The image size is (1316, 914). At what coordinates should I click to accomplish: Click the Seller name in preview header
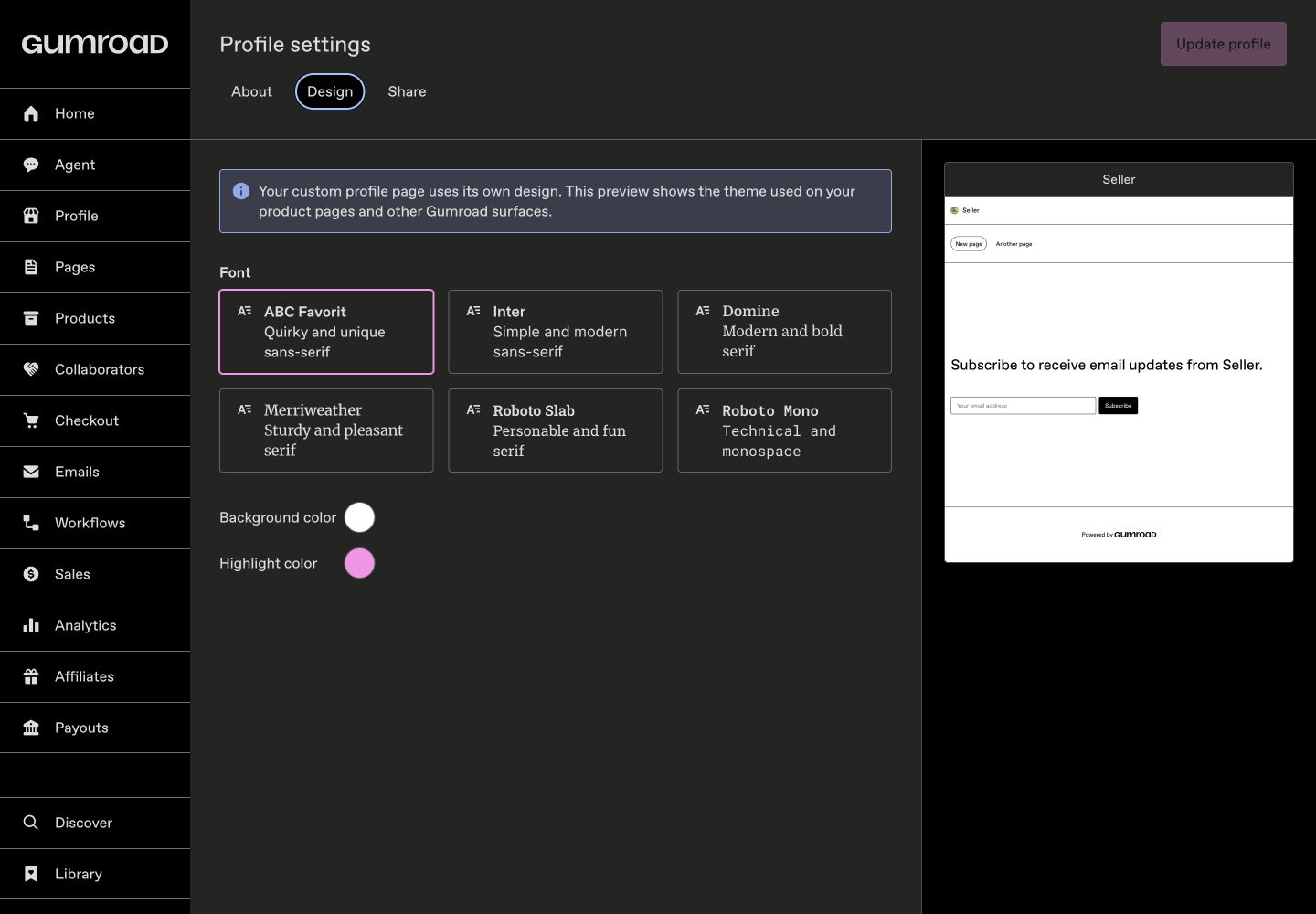coord(971,210)
